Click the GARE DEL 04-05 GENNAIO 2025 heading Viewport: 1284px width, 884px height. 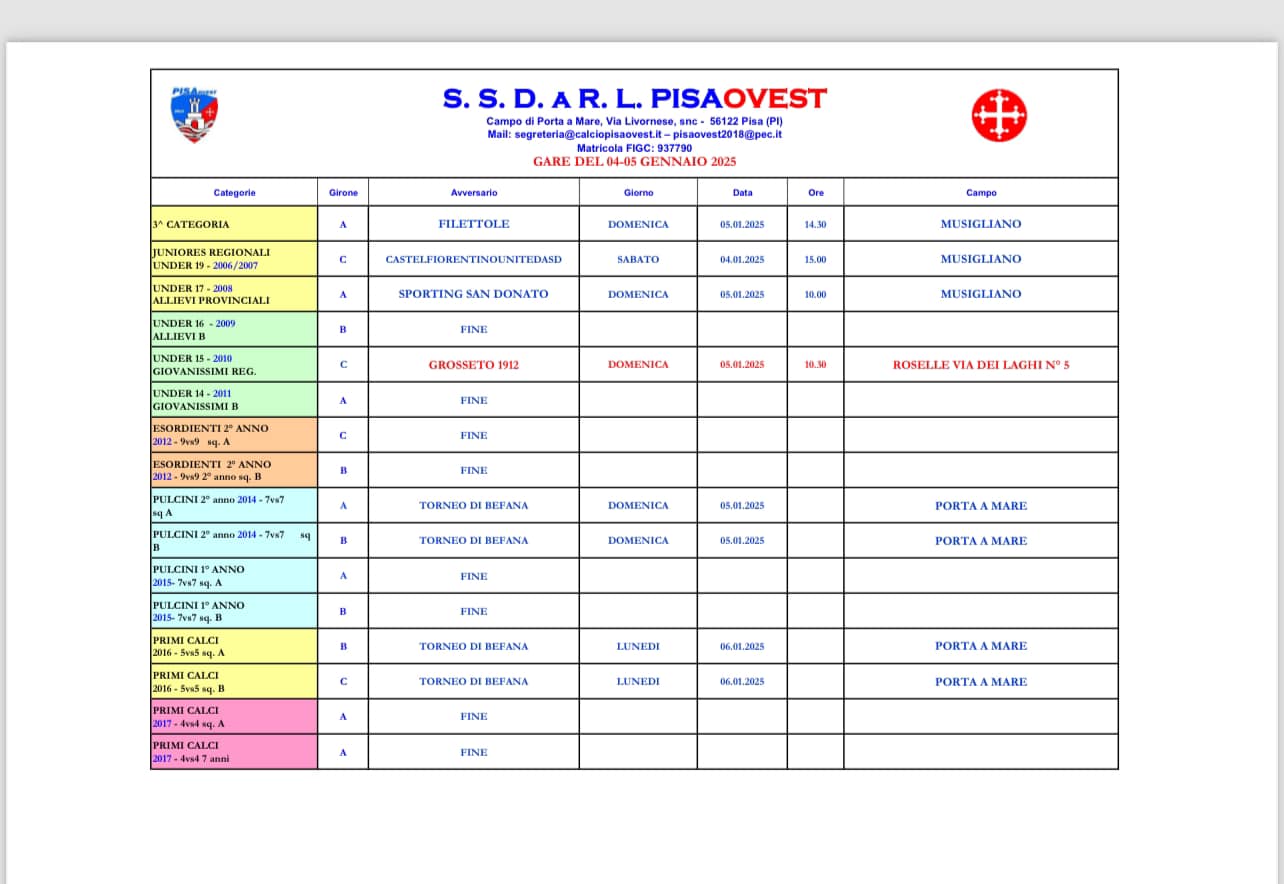click(634, 162)
